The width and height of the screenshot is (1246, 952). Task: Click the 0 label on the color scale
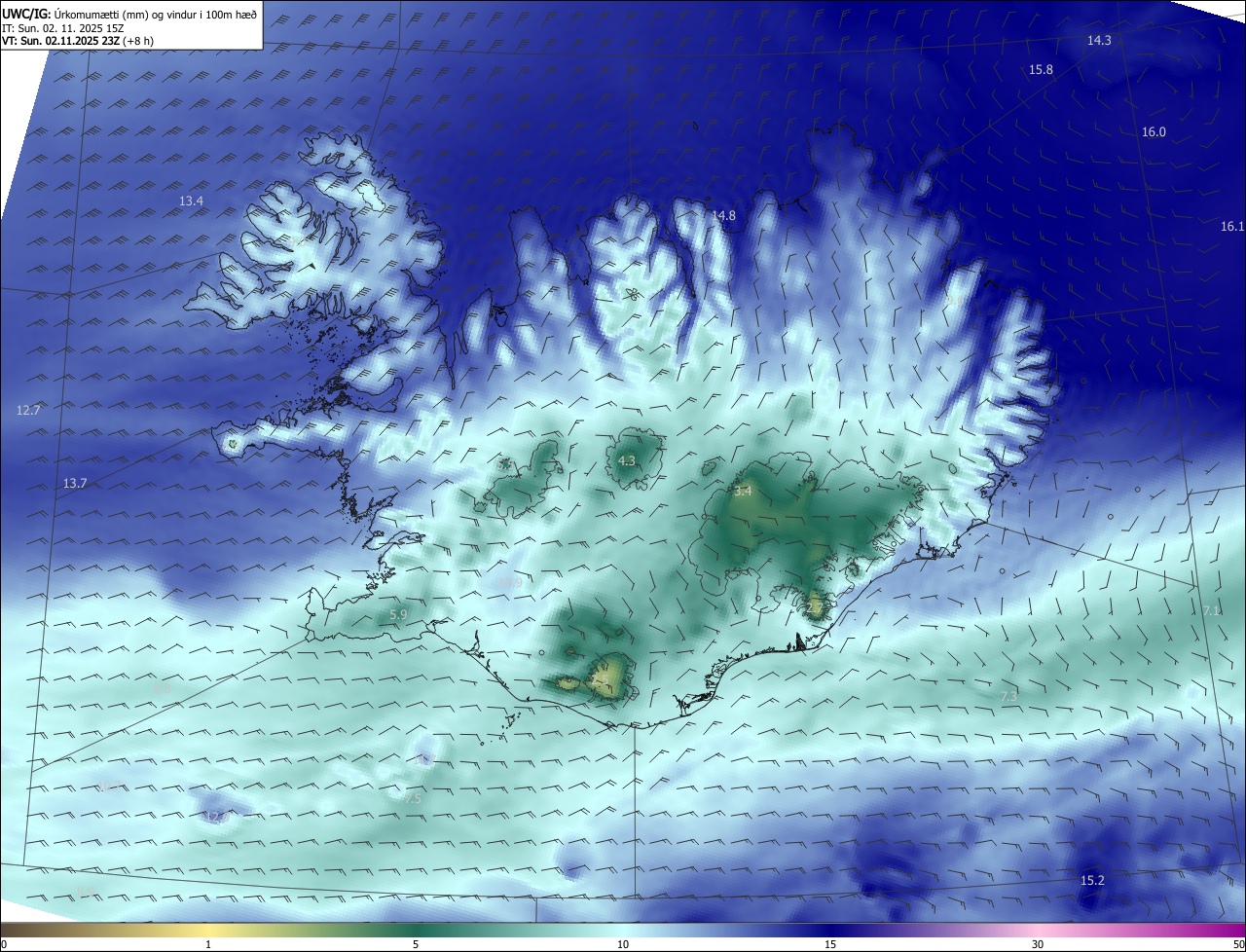coord(4,944)
